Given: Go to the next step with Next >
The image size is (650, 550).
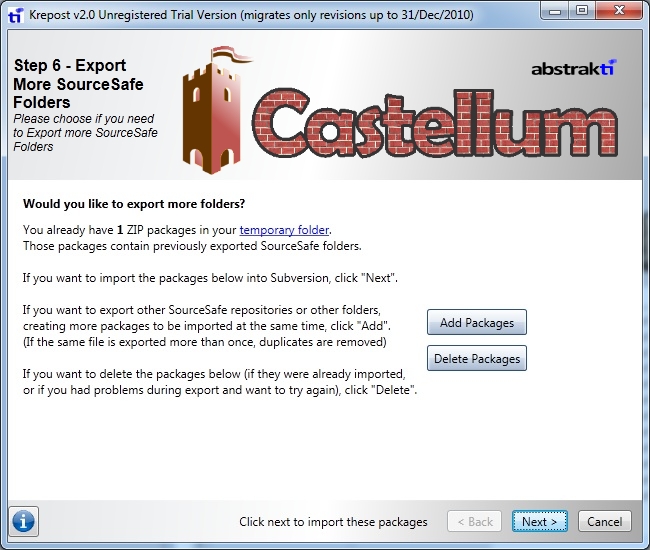Looking at the screenshot, I should coord(540,521).
